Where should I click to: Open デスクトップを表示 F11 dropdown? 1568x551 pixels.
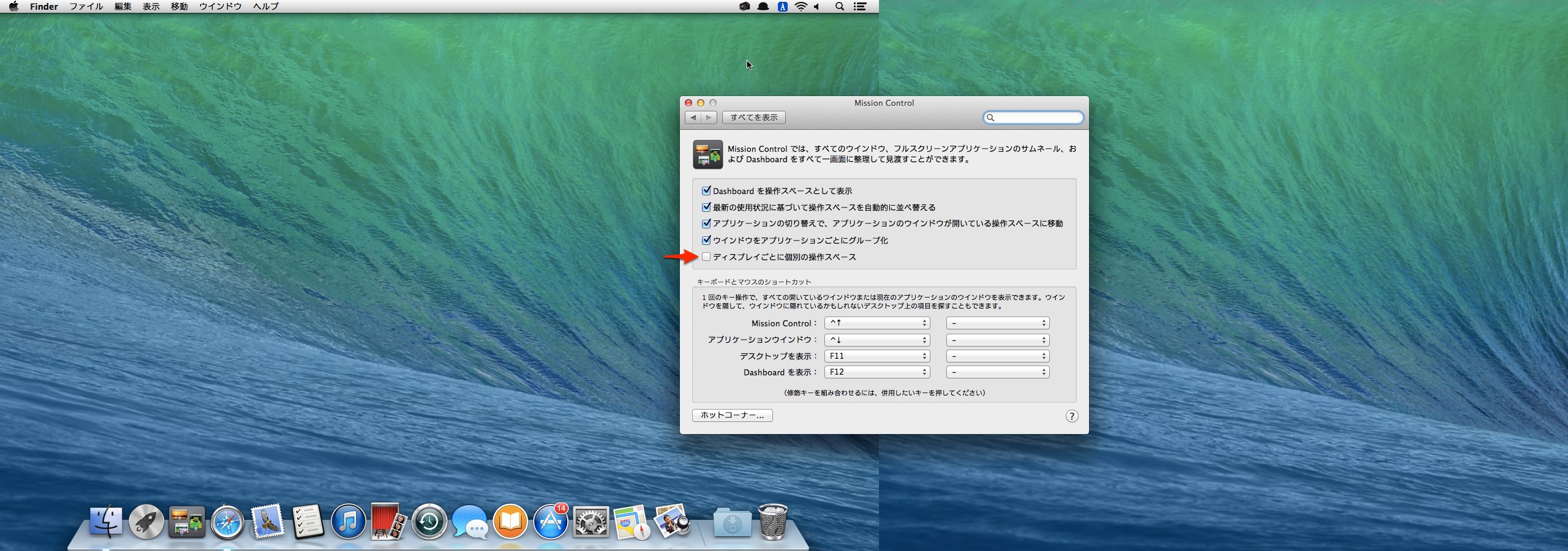coord(877,356)
